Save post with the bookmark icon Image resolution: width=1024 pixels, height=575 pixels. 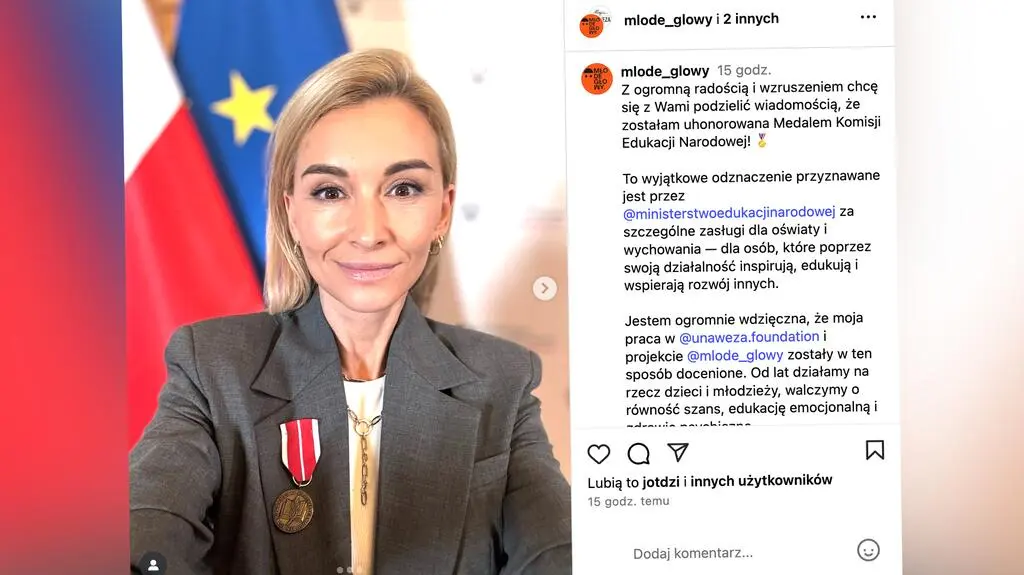874,450
